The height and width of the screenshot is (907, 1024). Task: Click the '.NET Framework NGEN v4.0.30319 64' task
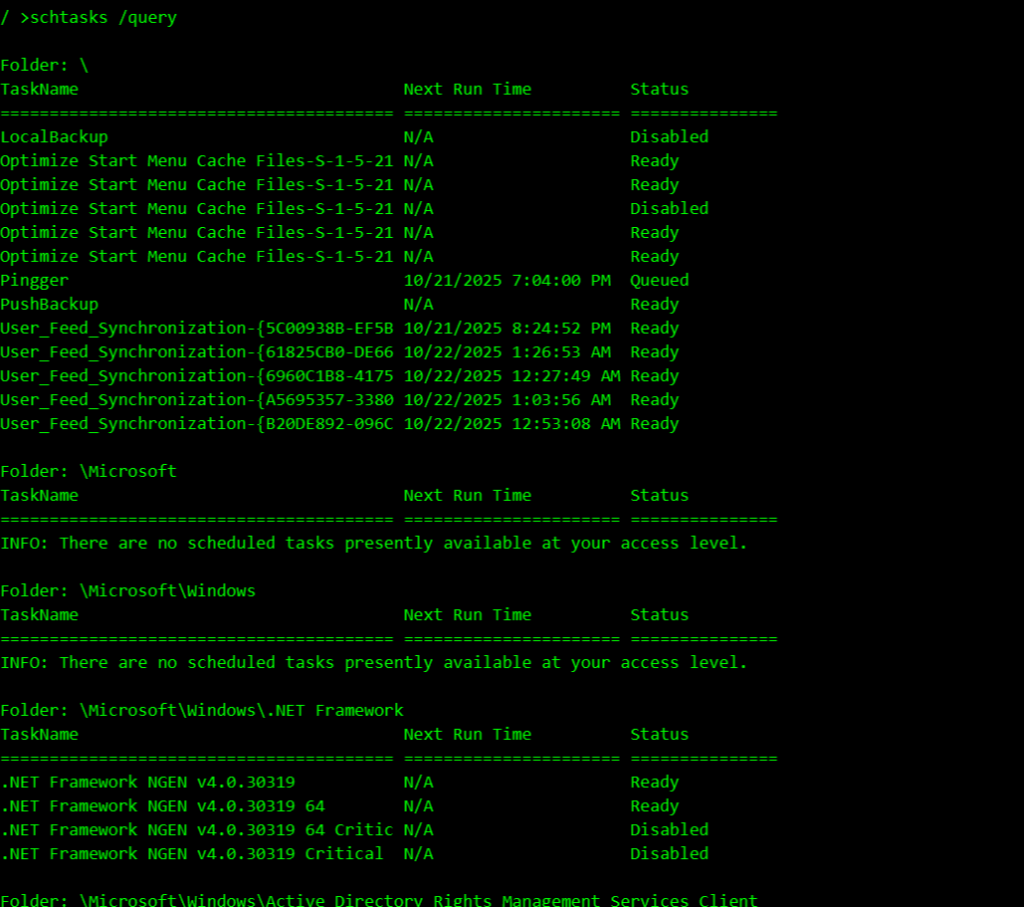click(x=162, y=807)
